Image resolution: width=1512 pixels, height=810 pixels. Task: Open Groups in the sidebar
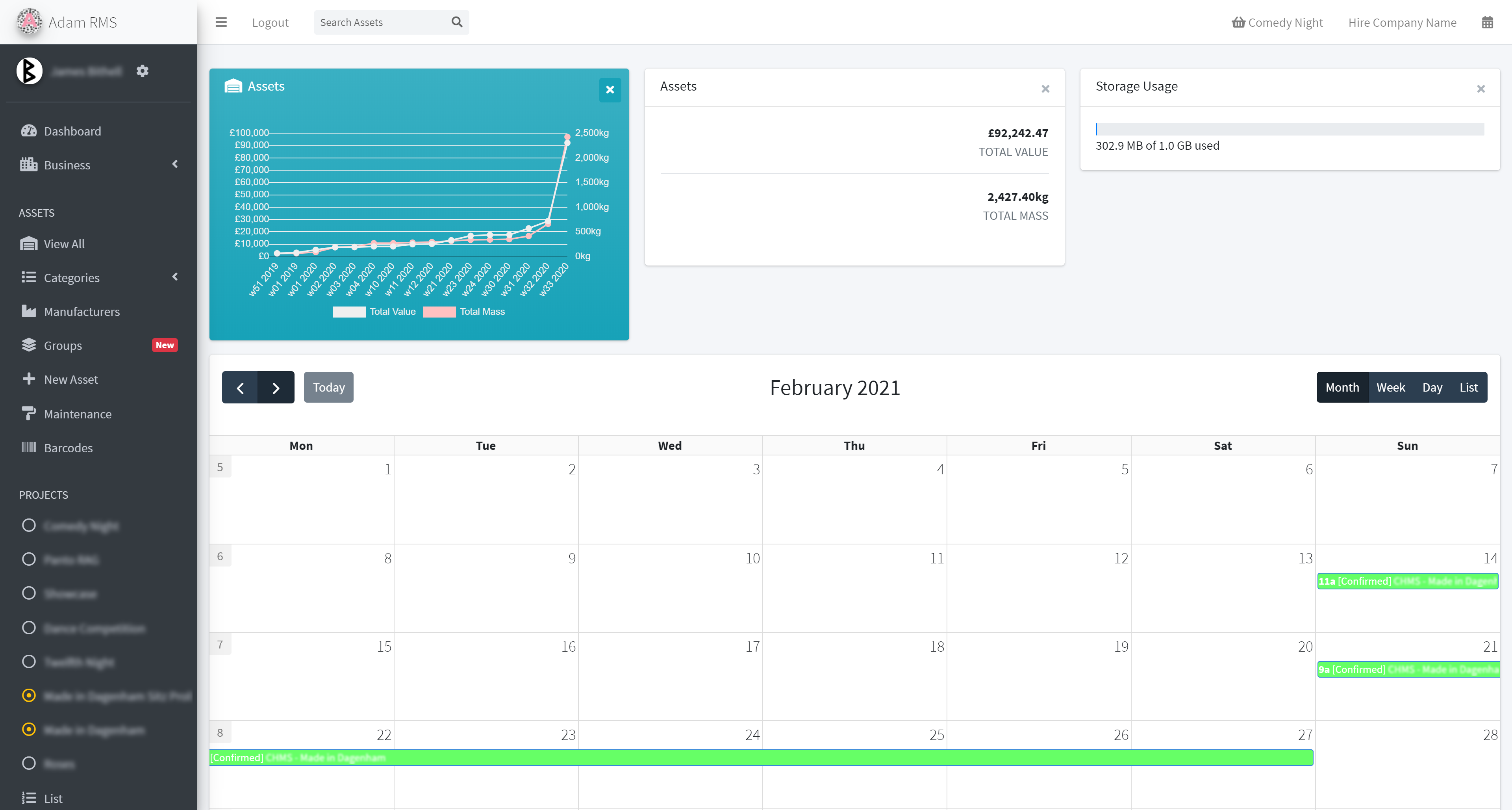tap(63, 346)
